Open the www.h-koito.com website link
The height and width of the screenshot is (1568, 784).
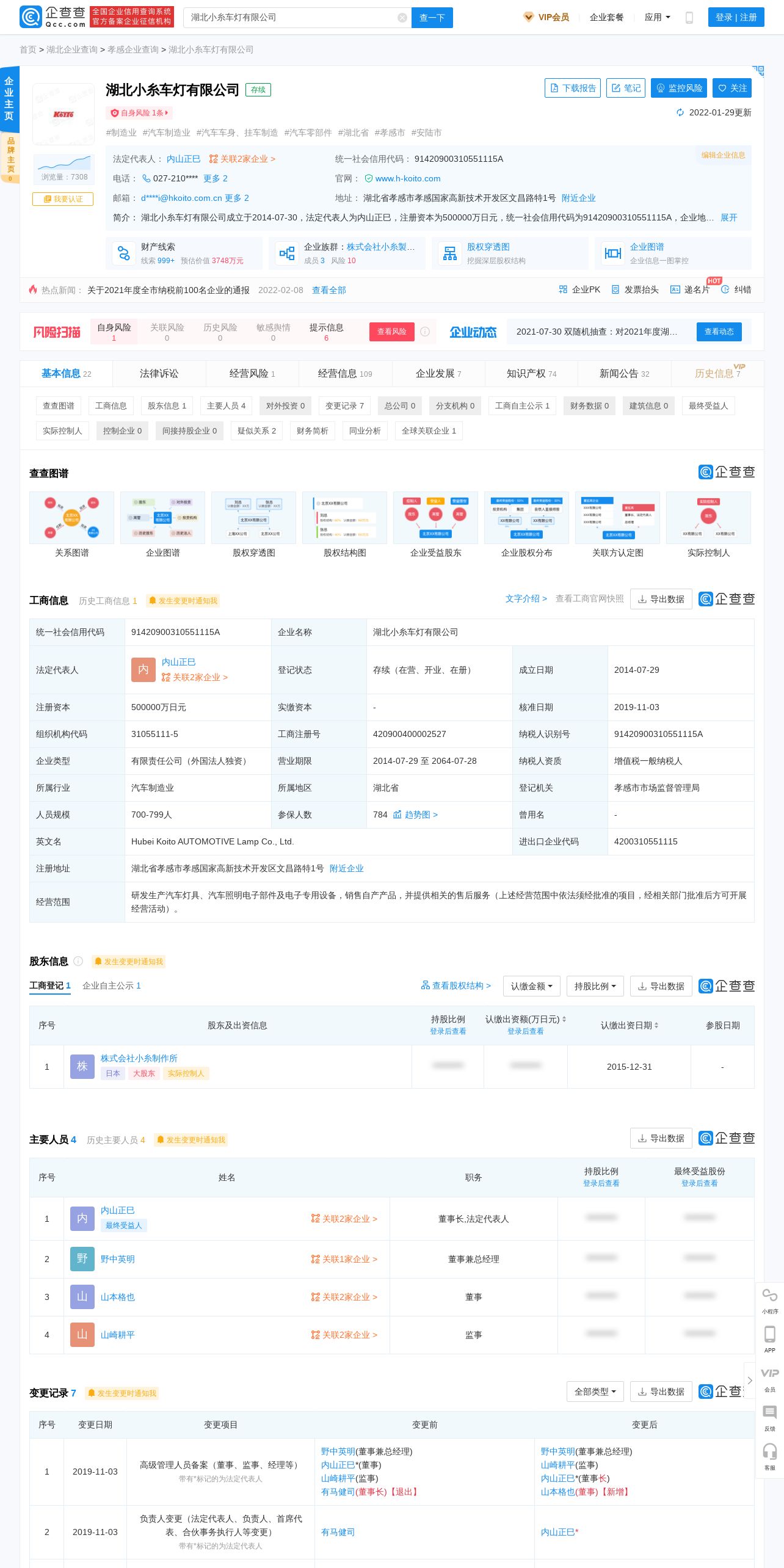coord(408,178)
